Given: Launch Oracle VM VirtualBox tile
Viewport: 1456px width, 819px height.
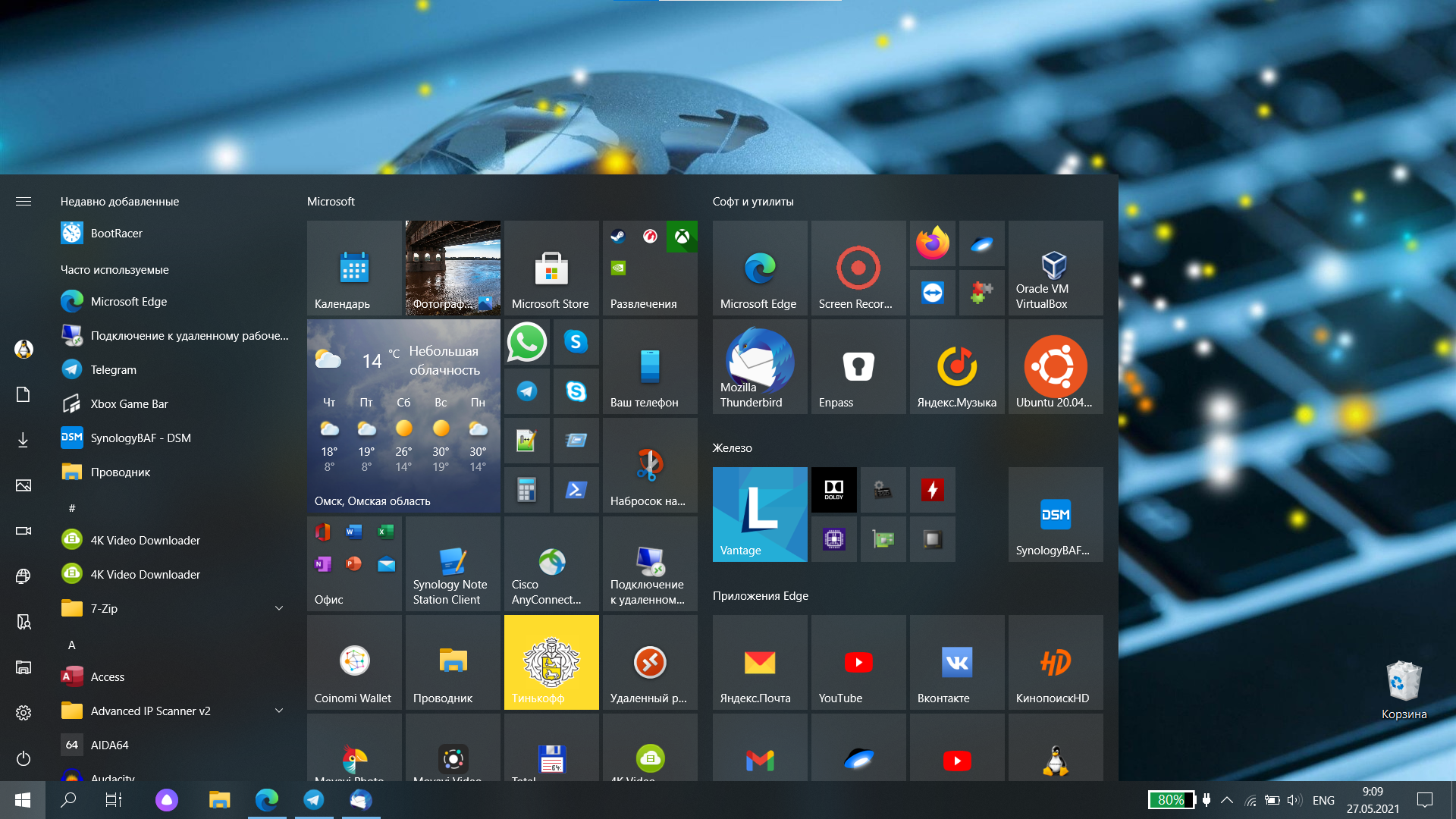Looking at the screenshot, I should click(x=1056, y=268).
